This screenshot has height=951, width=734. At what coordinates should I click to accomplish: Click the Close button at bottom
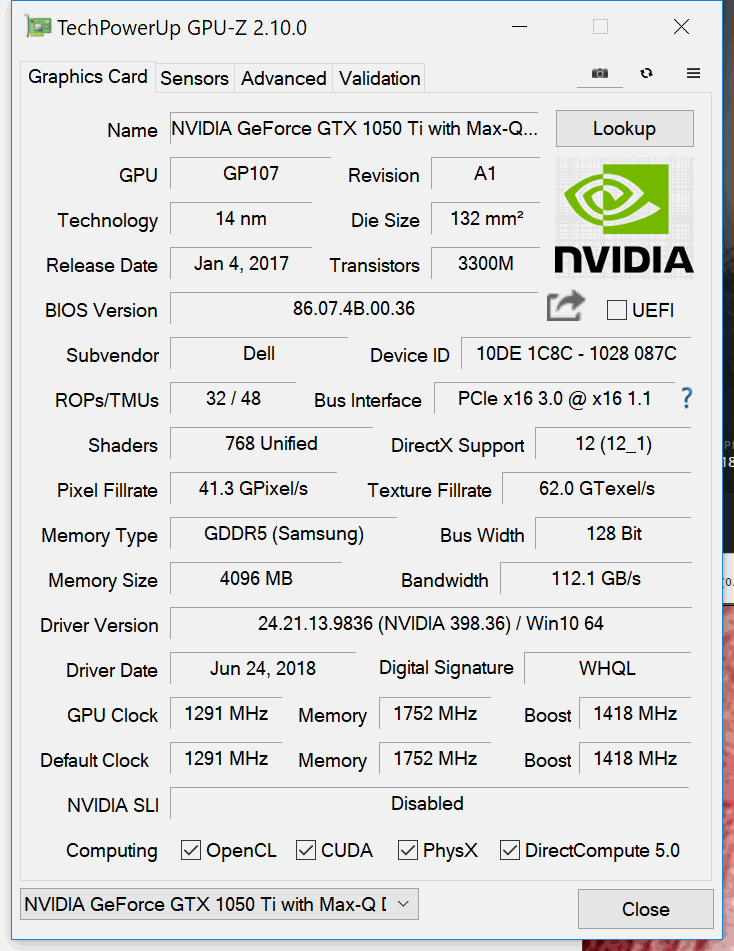coord(645,909)
